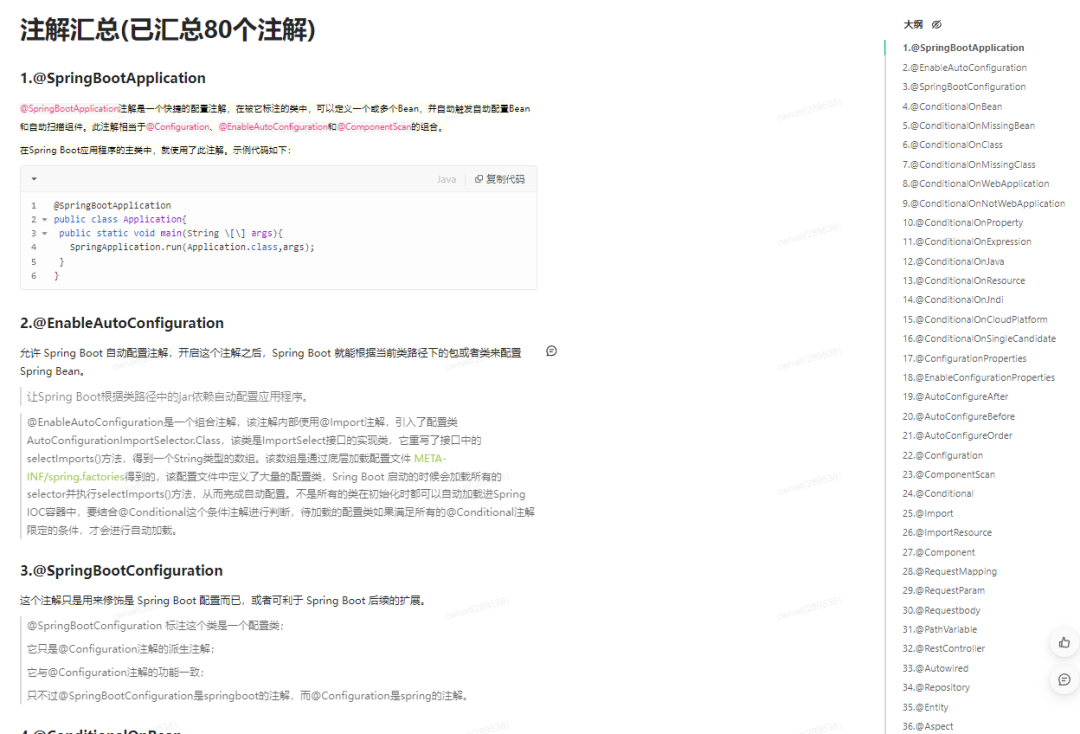Select 12.@ConditionalOnJava in outline
The image size is (1080, 734).
pos(953,262)
